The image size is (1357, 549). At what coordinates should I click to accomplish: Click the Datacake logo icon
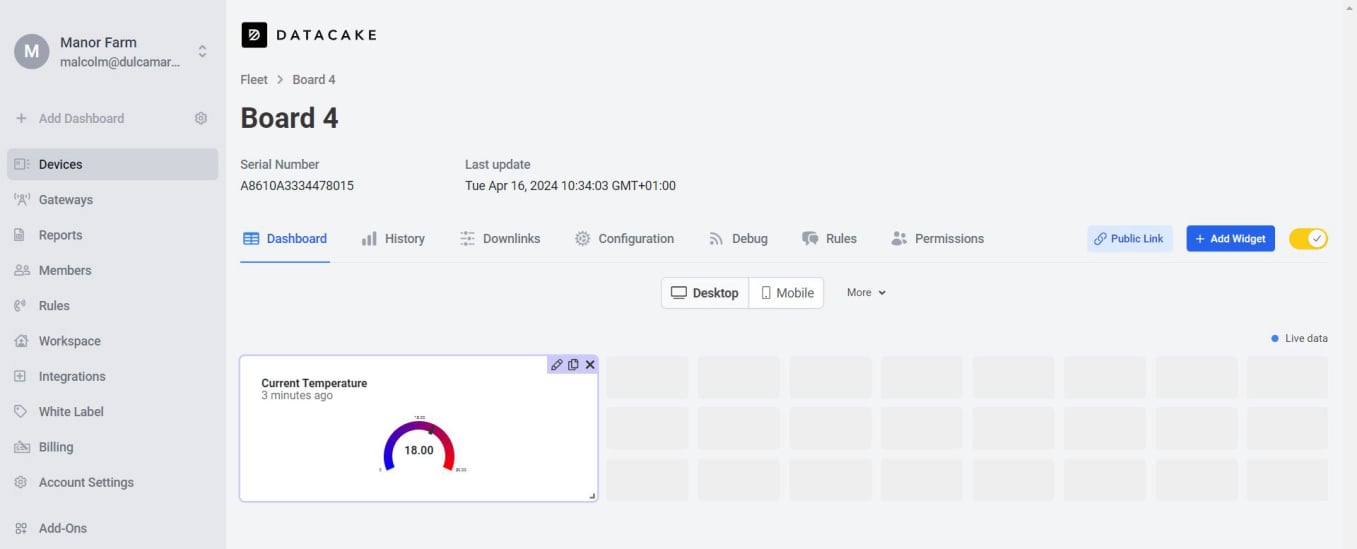pos(254,35)
